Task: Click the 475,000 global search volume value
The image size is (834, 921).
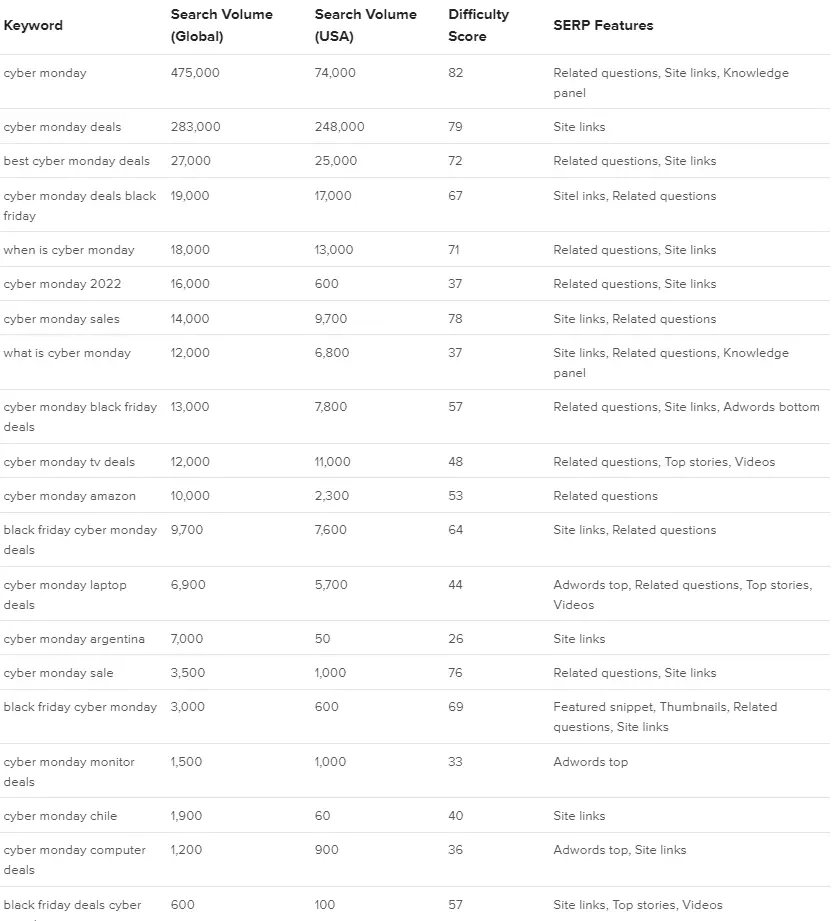Action: coord(195,73)
